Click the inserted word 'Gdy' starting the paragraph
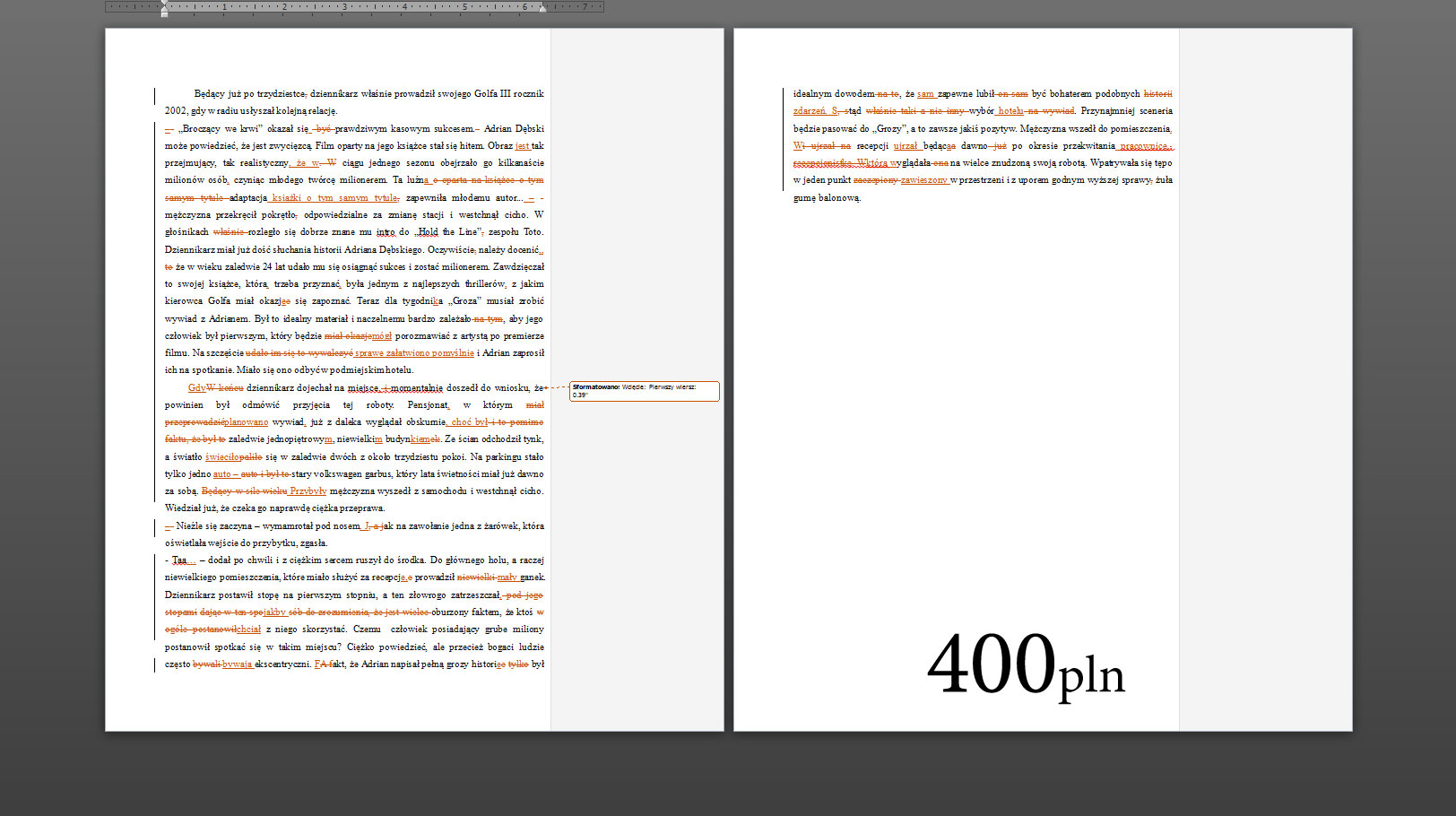 [196, 388]
